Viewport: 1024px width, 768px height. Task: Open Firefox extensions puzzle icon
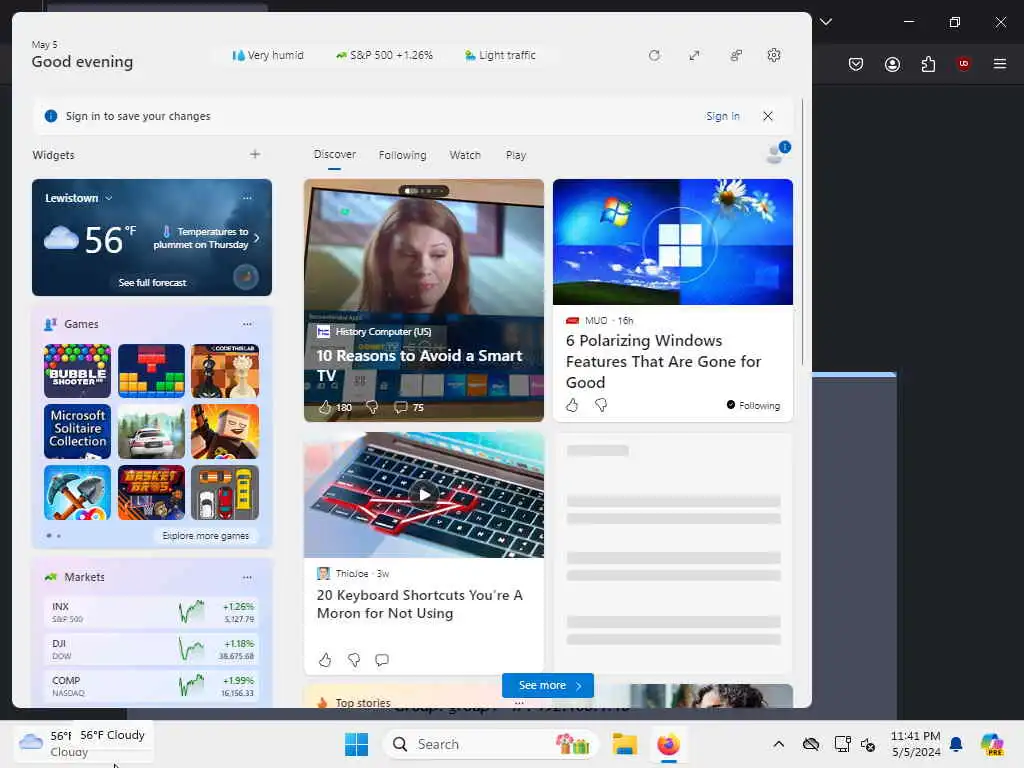pyautogui.click(x=928, y=64)
